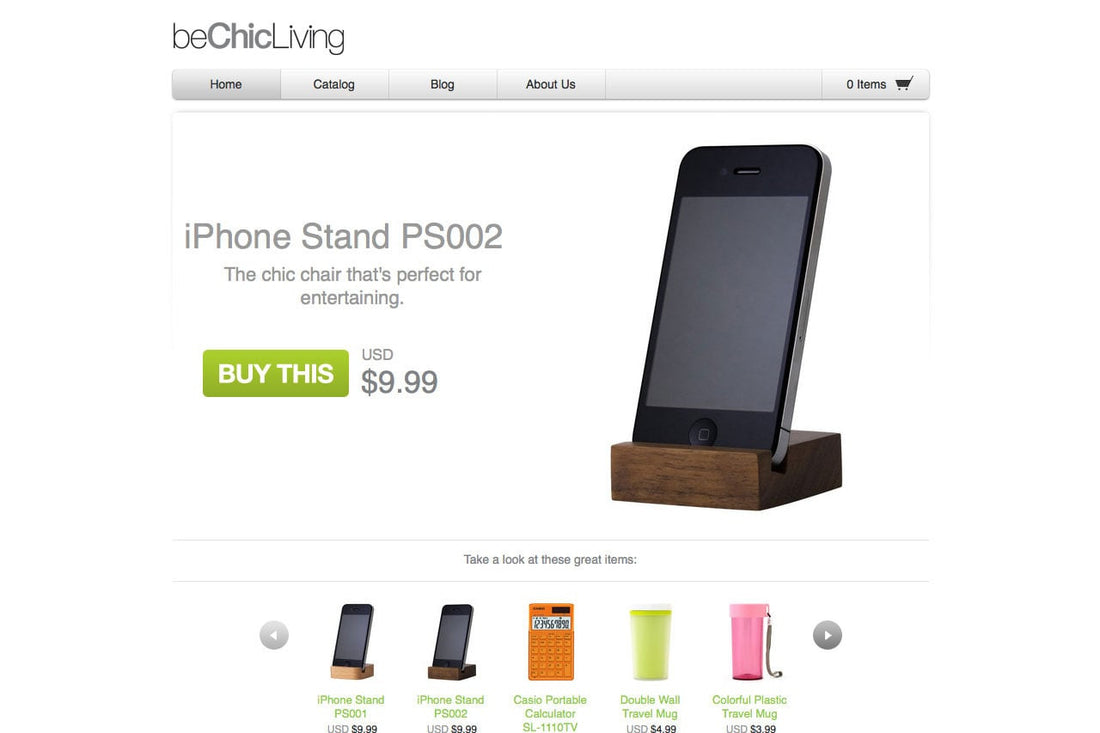Screen dimensions: 1100x733
Task: Open the beChicLiving logo
Action: tap(258, 37)
